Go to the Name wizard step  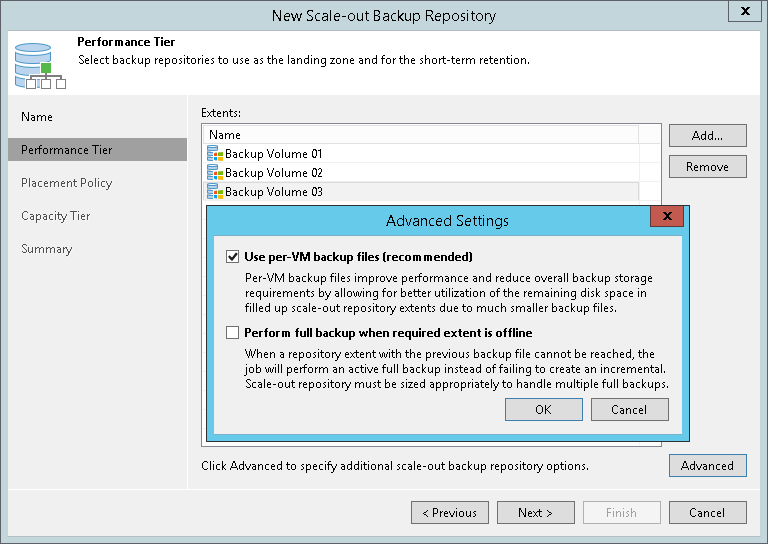(37, 117)
